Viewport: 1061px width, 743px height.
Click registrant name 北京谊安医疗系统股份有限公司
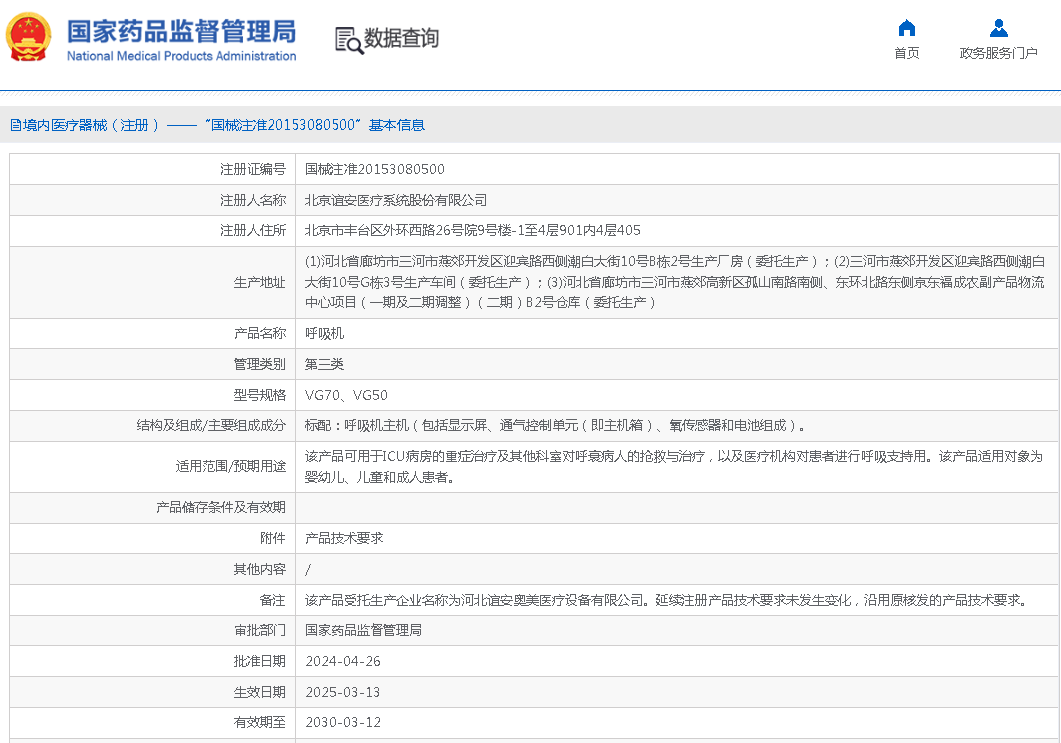(x=396, y=200)
